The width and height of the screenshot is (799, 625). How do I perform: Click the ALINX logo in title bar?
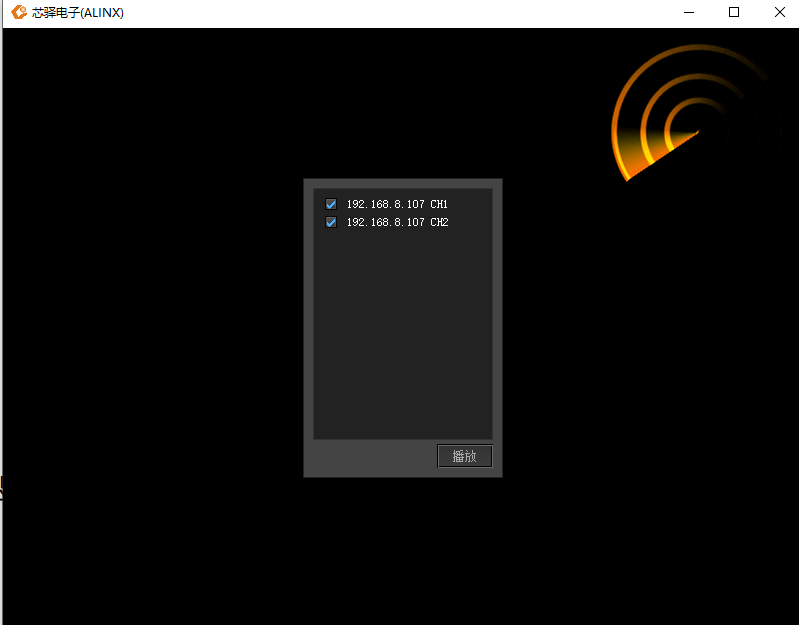[19, 12]
